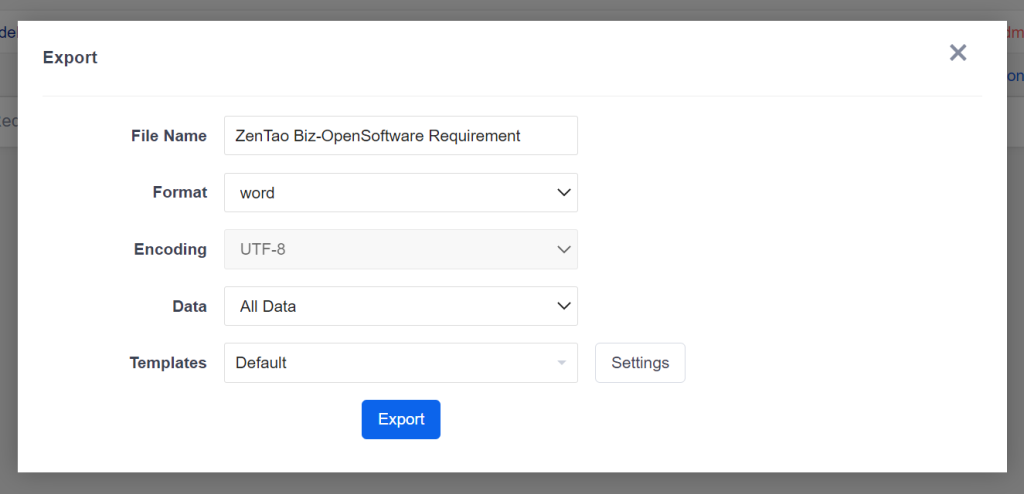Click the Templates label
The image size is (1024, 494).
pyautogui.click(x=168, y=363)
